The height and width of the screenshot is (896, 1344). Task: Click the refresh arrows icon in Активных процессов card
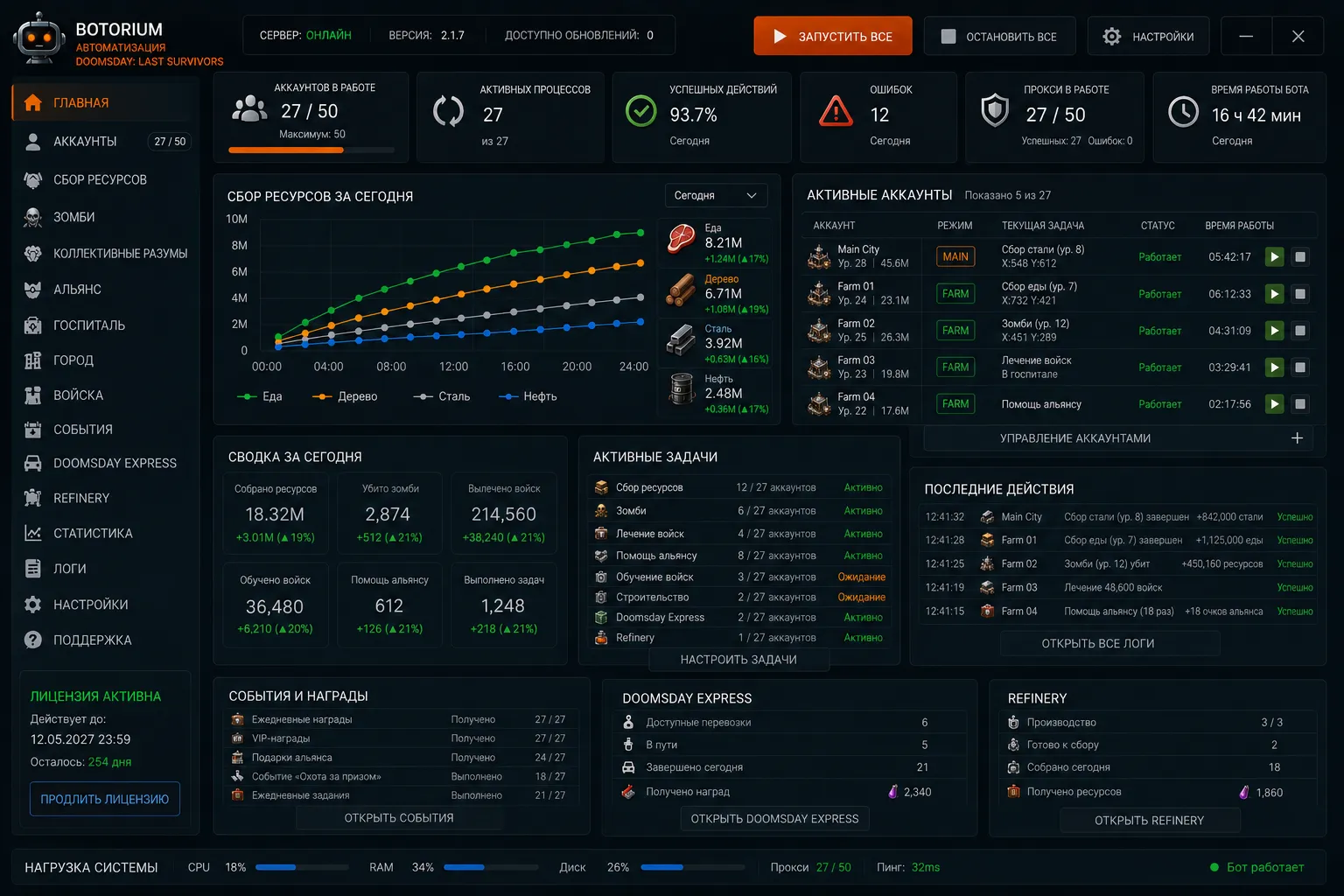(449, 111)
